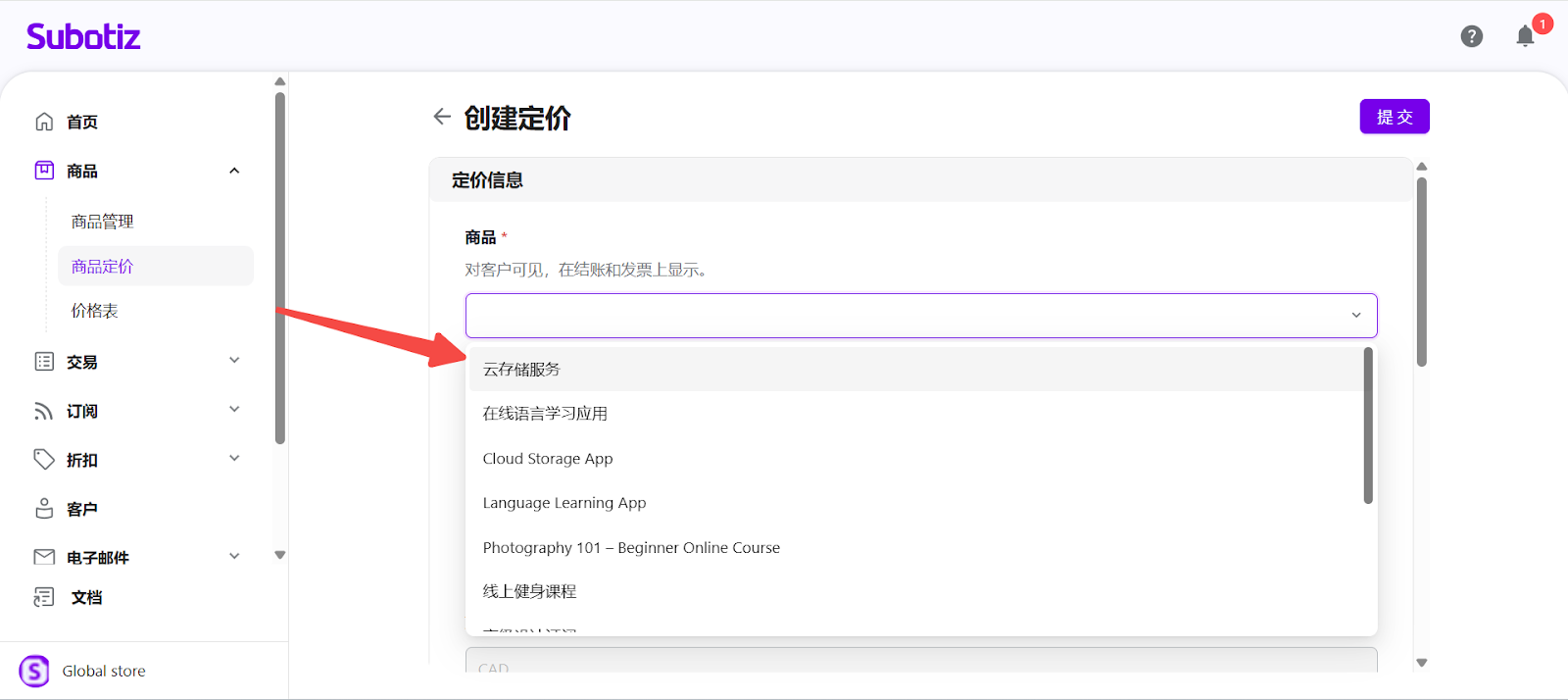Choose Photography 101 – Beginner Online Course
Viewport: 1568px width, 700px height.
(631, 548)
